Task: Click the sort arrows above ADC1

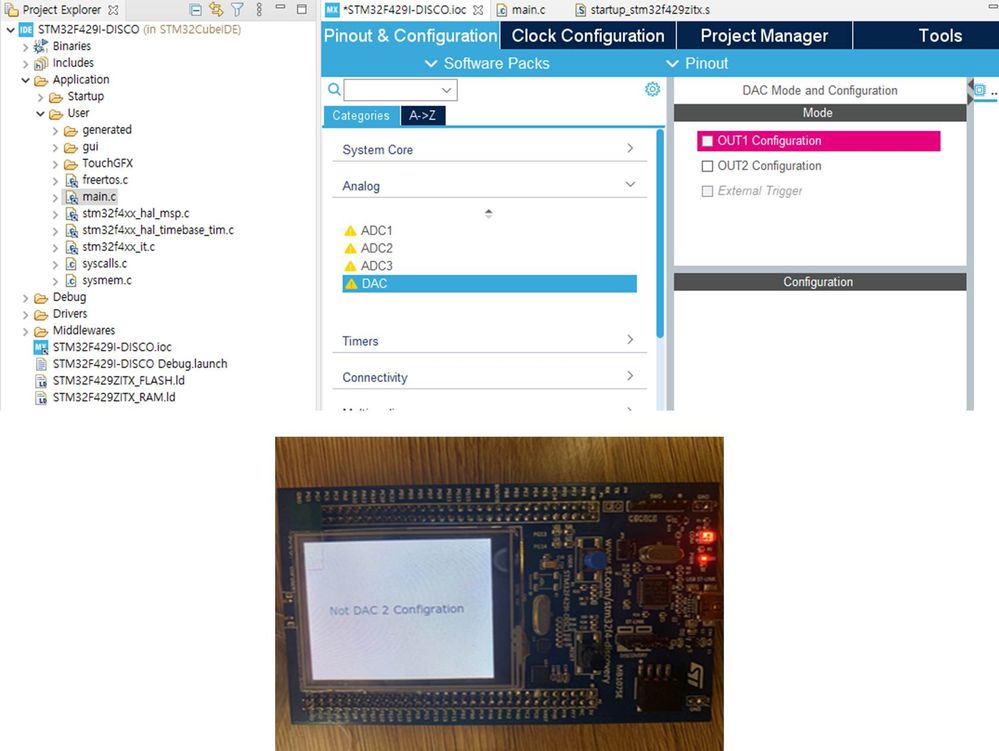Action: click(488, 213)
